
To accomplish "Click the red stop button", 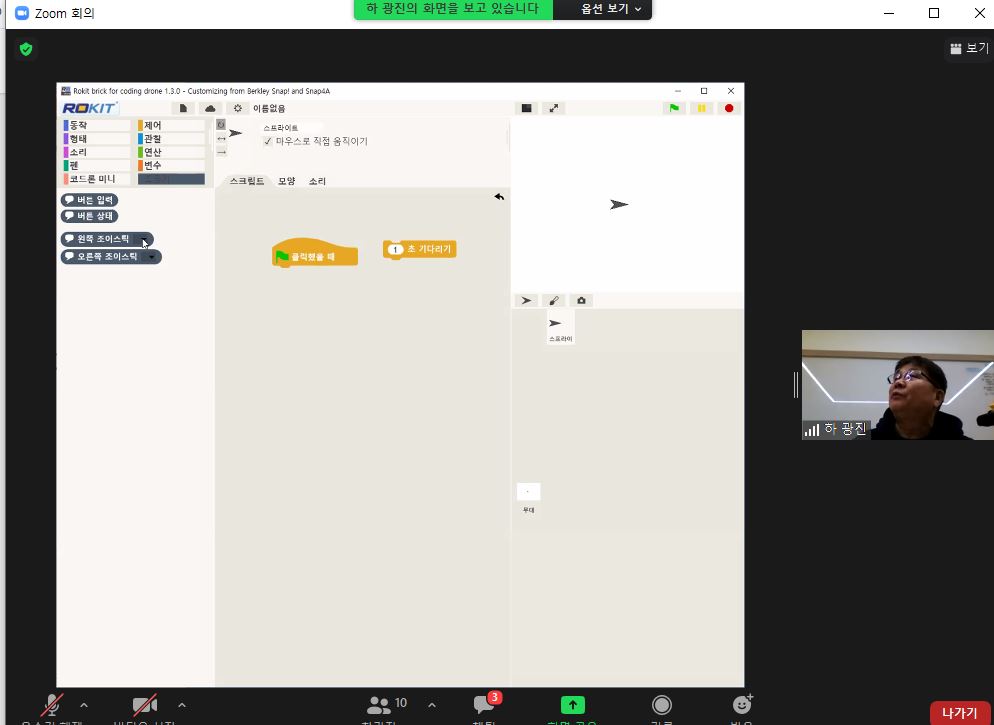I will tap(729, 108).
